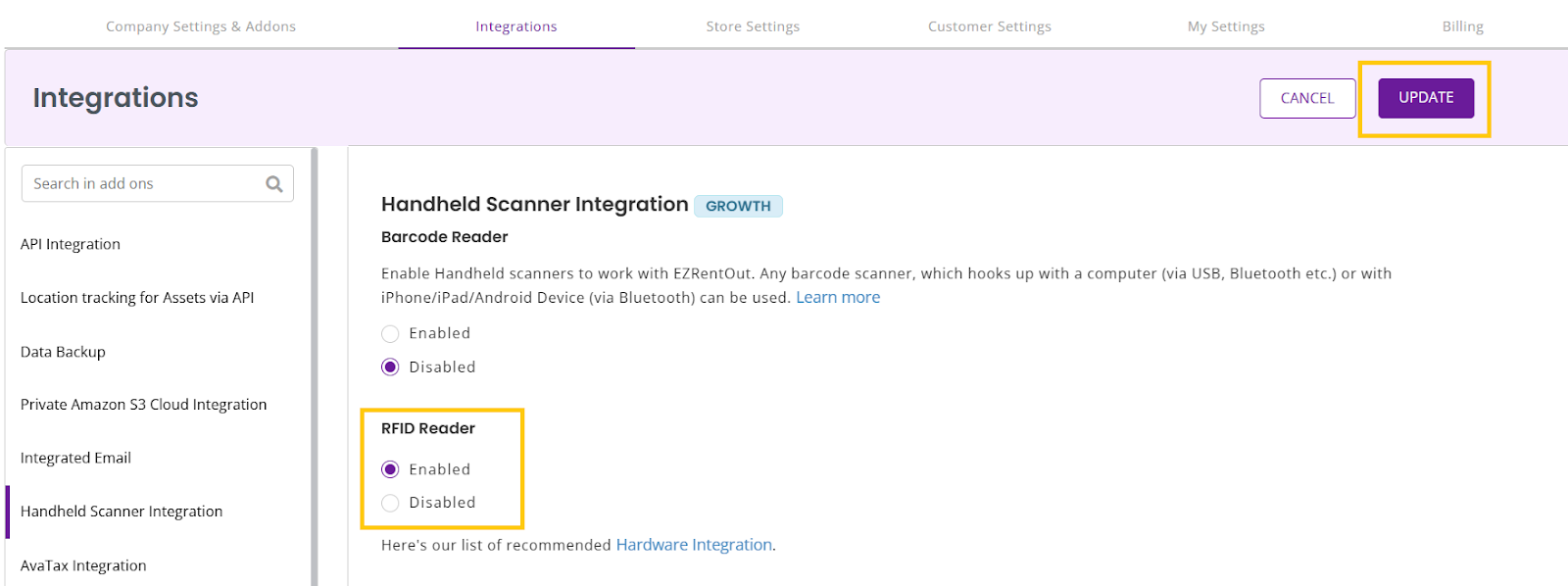Open Data Backup in the sidebar
1568x586 pixels.
63,352
